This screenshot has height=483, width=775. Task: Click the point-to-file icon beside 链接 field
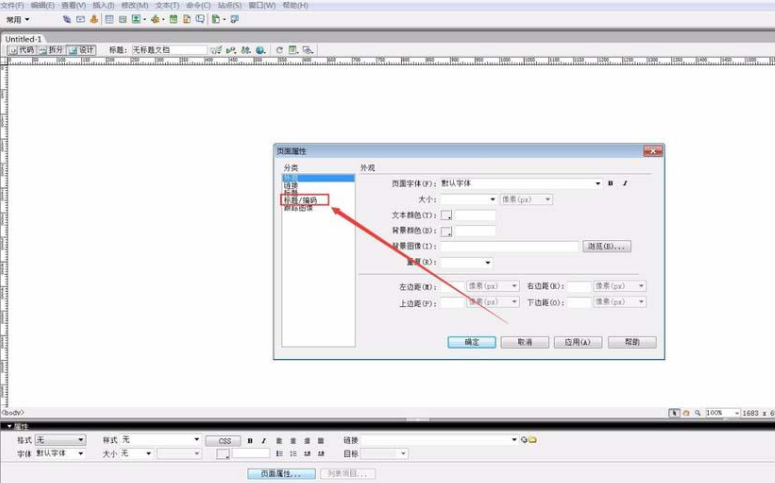tap(524, 439)
